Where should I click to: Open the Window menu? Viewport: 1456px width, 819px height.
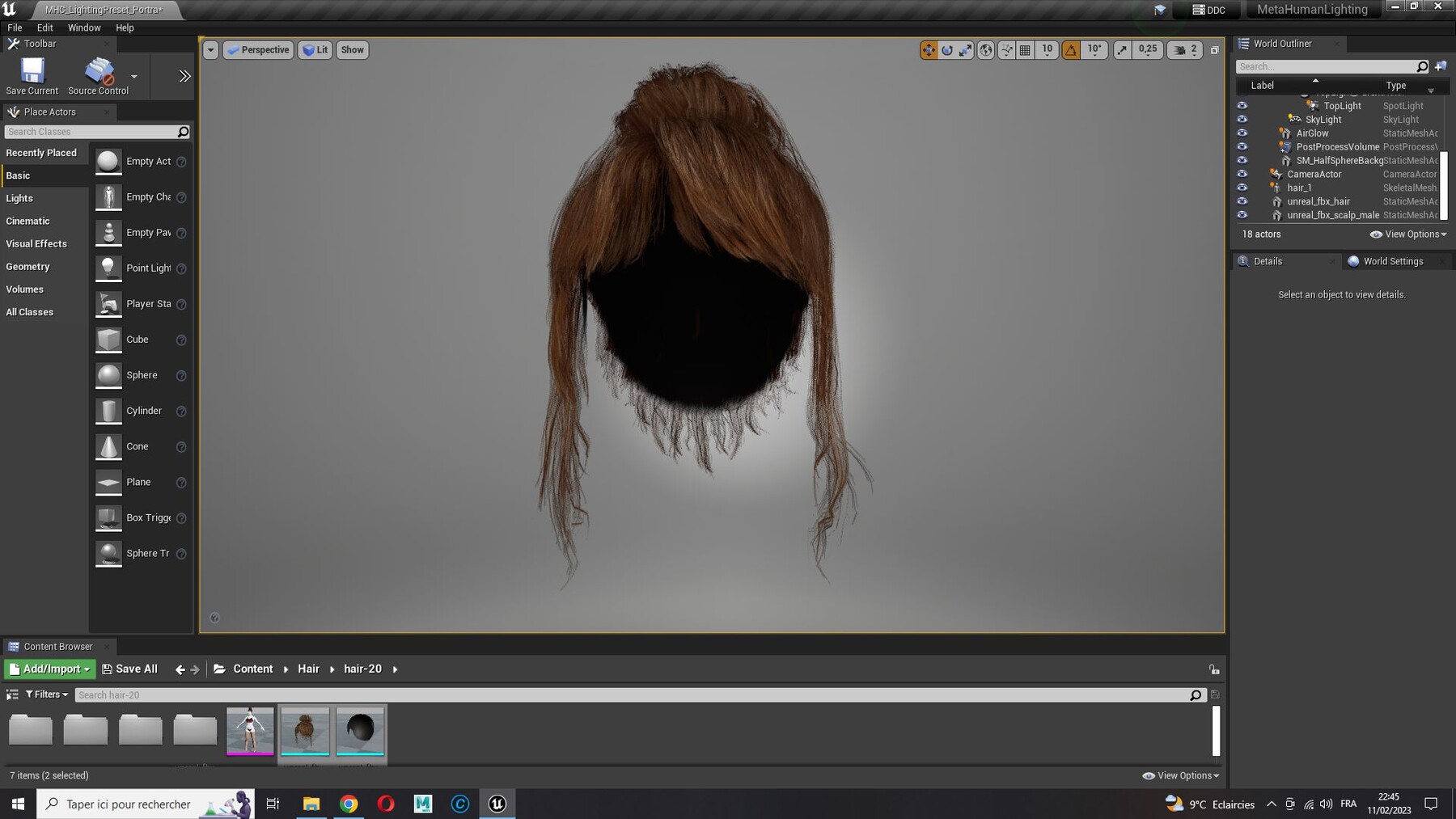coord(84,27)
